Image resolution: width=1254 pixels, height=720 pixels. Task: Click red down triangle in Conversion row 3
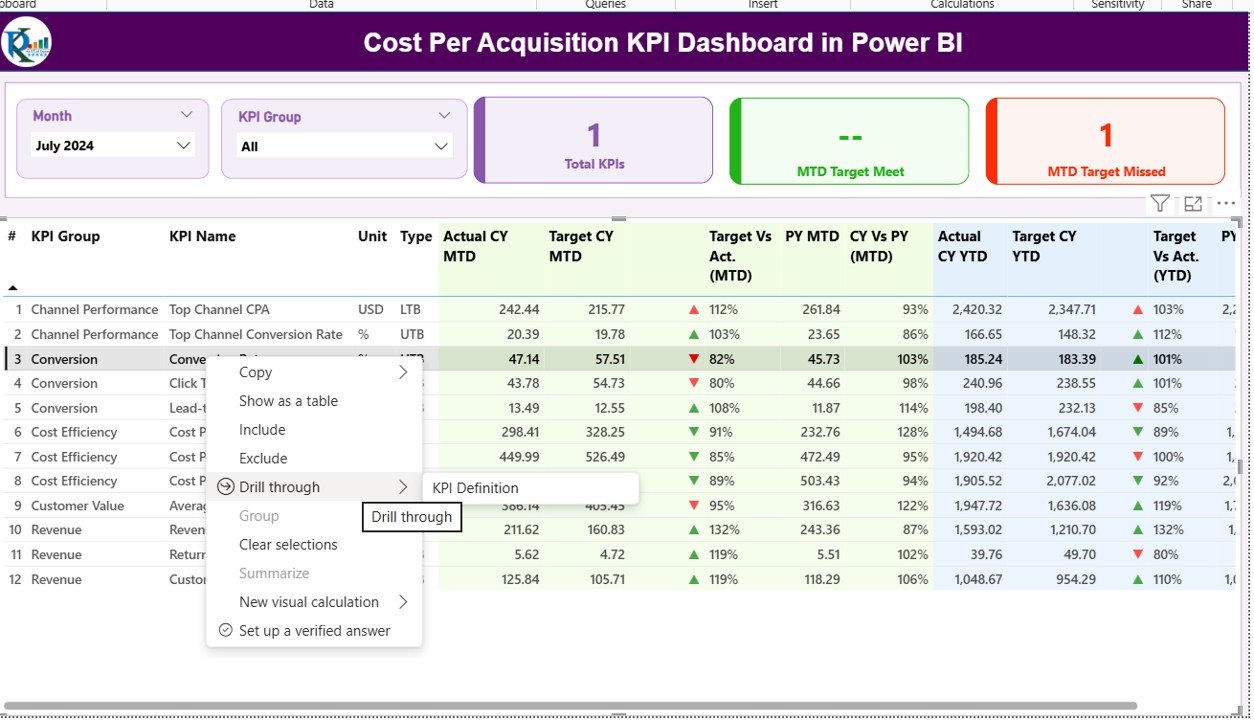[x=694, y=359]
